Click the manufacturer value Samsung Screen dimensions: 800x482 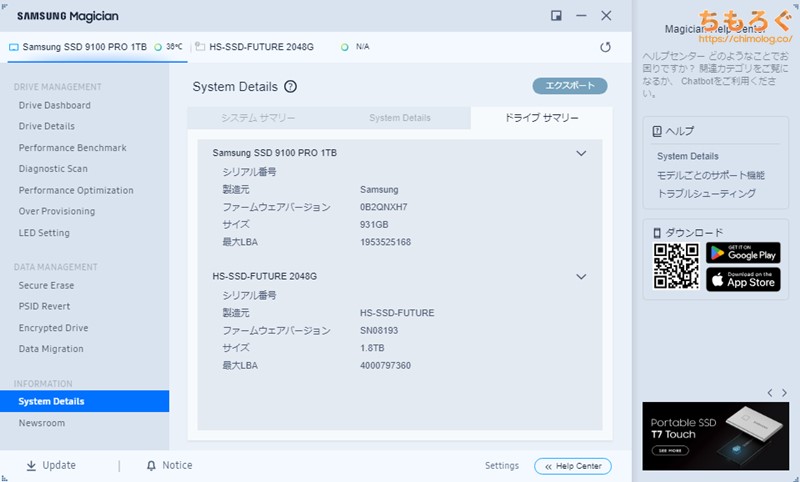click(x=379, y=190)
